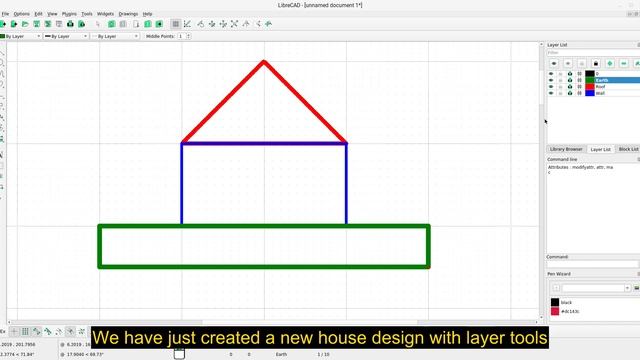Open the Options menu
The image size is (640, 360).
pyautogui.click(x=22, y=14)
